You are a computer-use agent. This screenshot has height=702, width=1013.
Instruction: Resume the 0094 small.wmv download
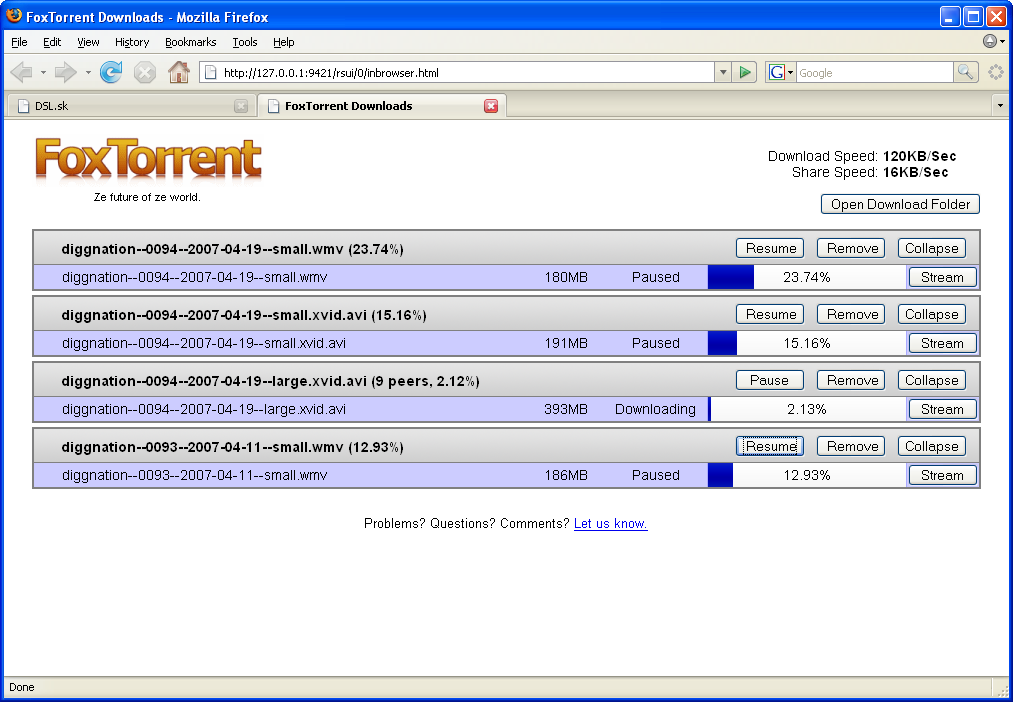pyautogui.click(x=770, y=248)
